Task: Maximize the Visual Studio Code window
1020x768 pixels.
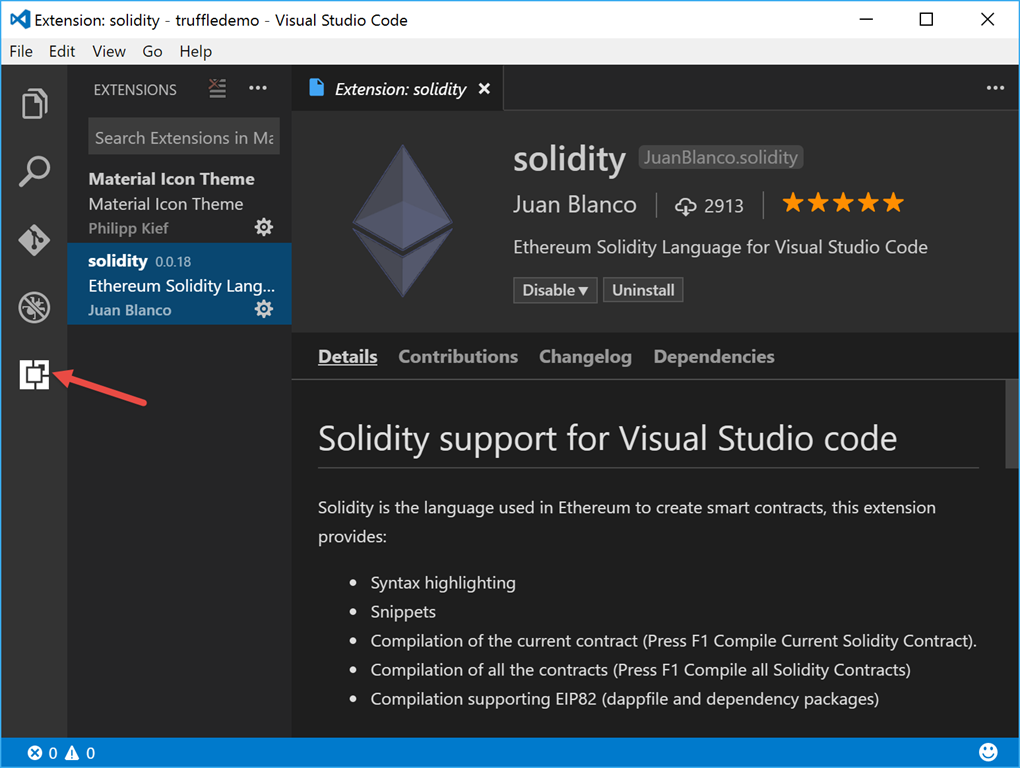Action: (x=926, y=20)
